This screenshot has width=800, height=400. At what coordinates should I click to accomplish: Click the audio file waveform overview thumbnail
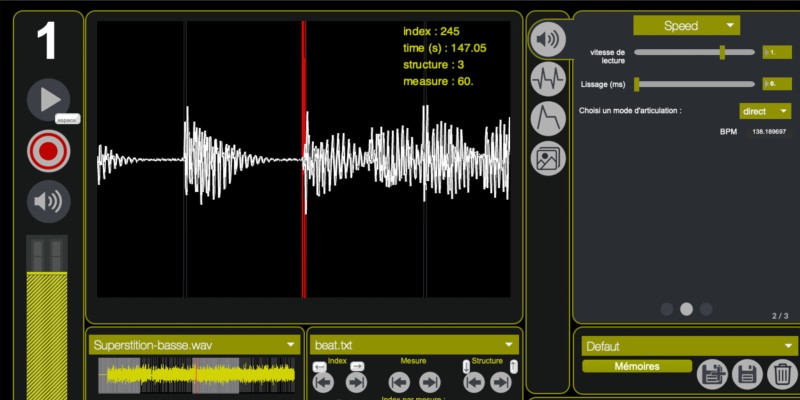click(196, 376)
